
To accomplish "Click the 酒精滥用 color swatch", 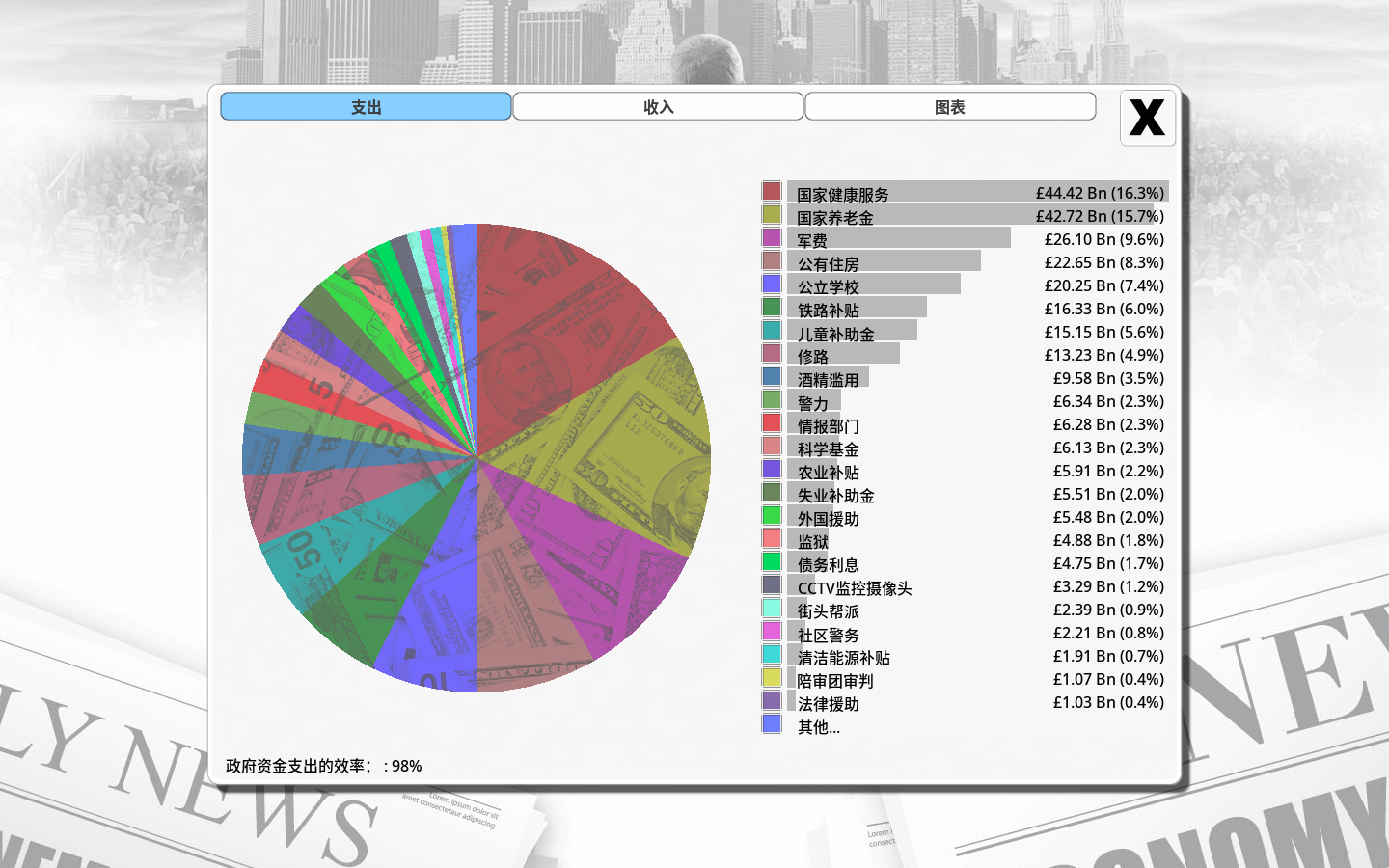I will tap(772, 376).
